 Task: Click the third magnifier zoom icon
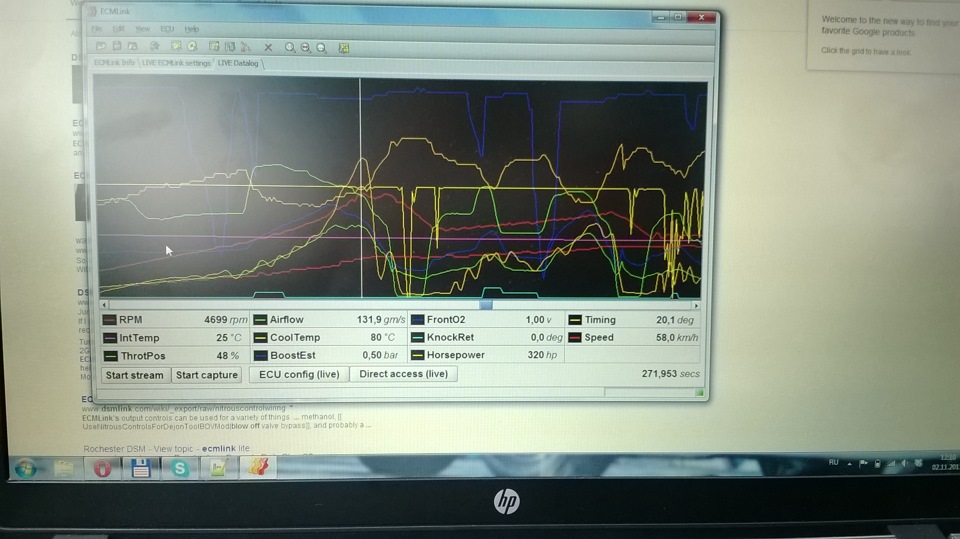click(x=321, y=47)
